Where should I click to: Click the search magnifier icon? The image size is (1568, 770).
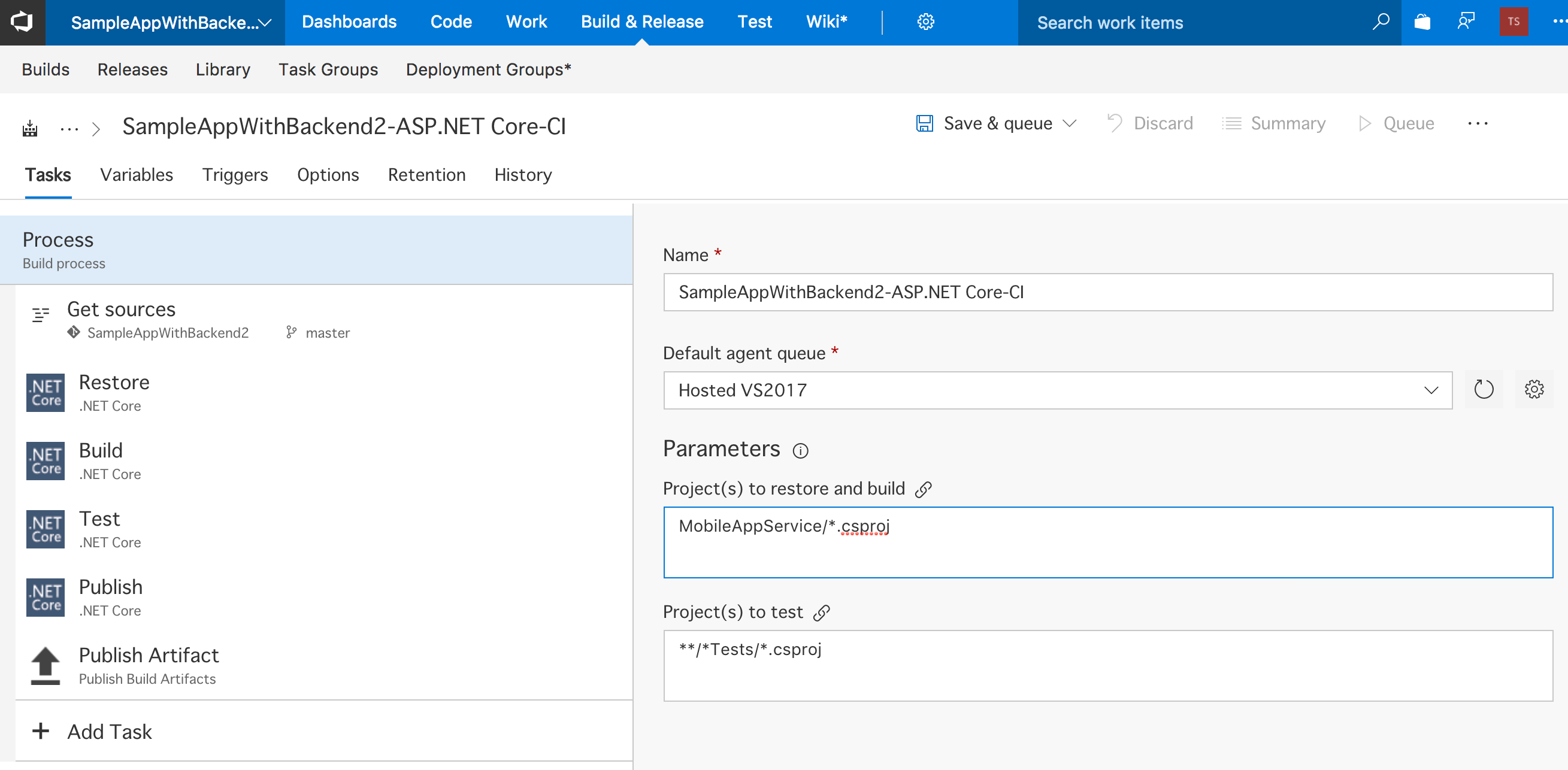(x=1381, y=22)
